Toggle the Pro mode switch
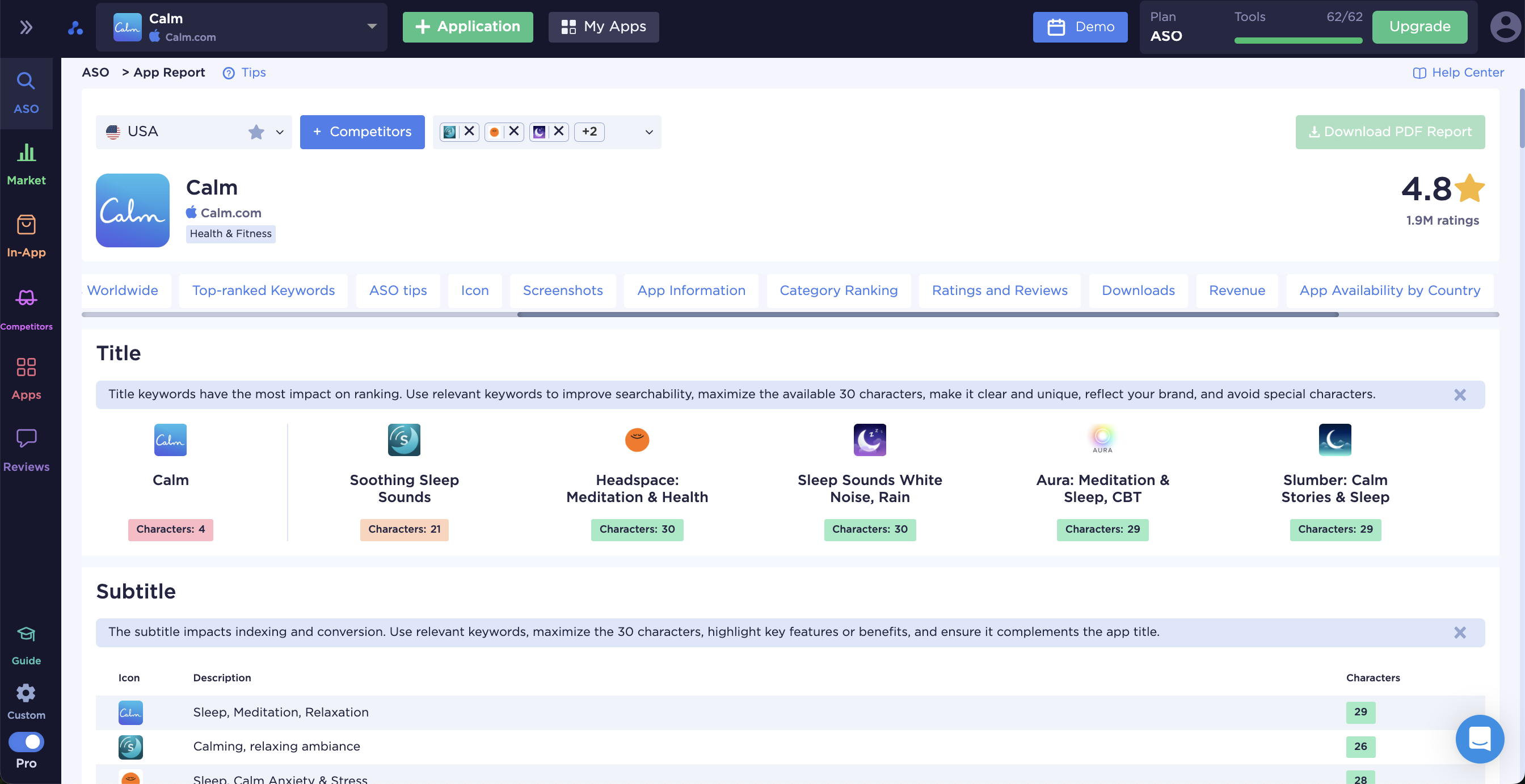The height and width of the screenshot is (784, 1525). pos(26,742)
